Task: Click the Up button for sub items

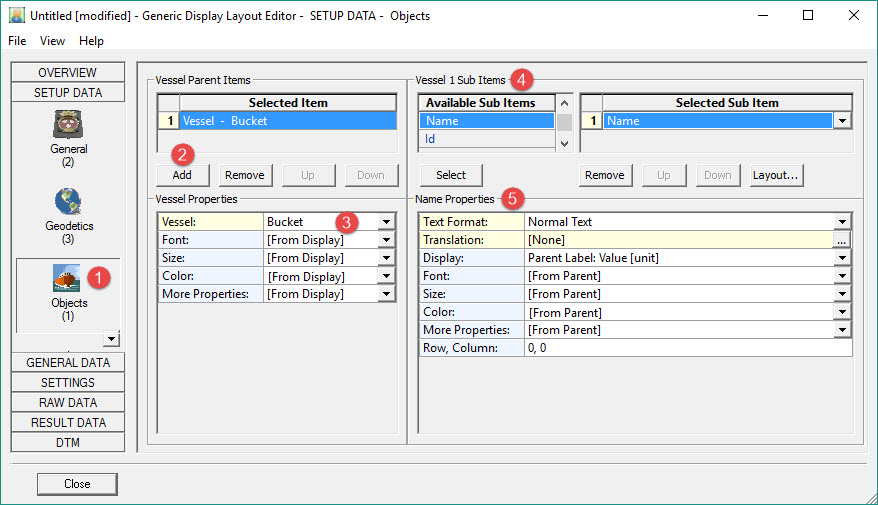Action: click(x=664, y=175)
